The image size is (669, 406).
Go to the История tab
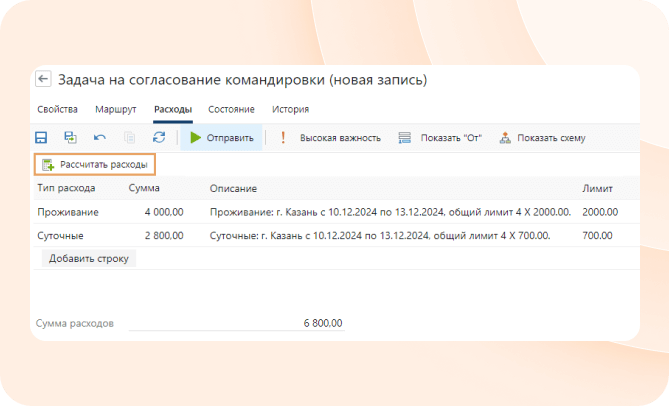point(290,109)
